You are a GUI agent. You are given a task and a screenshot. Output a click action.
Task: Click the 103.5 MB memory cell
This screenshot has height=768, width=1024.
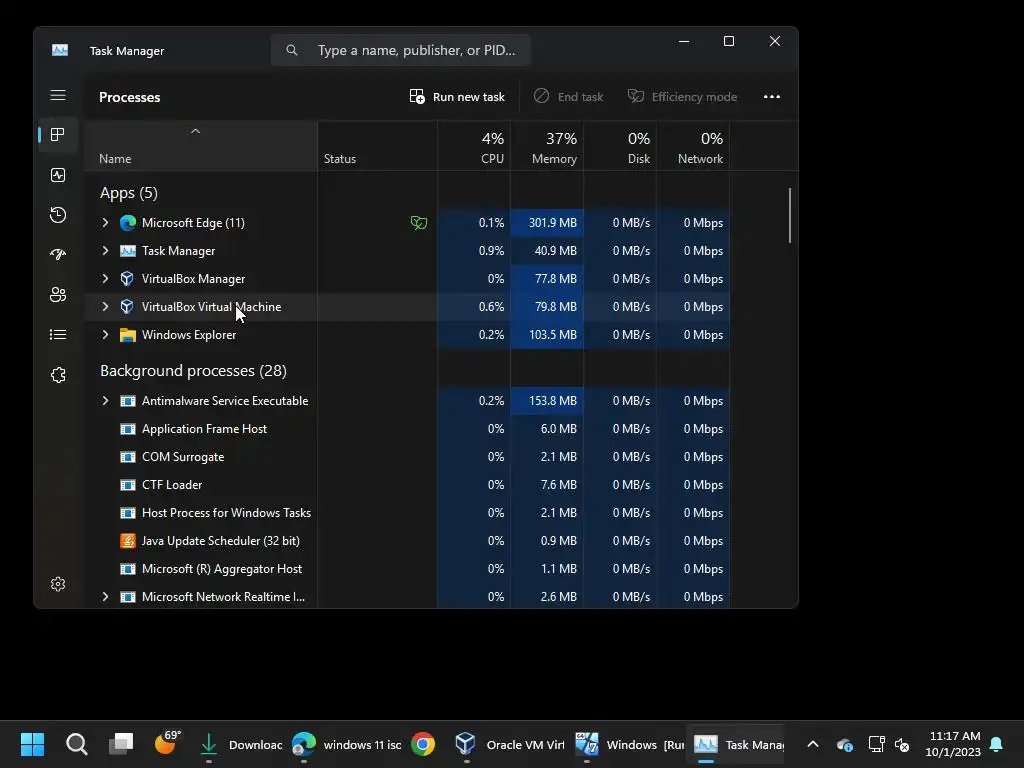(x=547, y=335)
